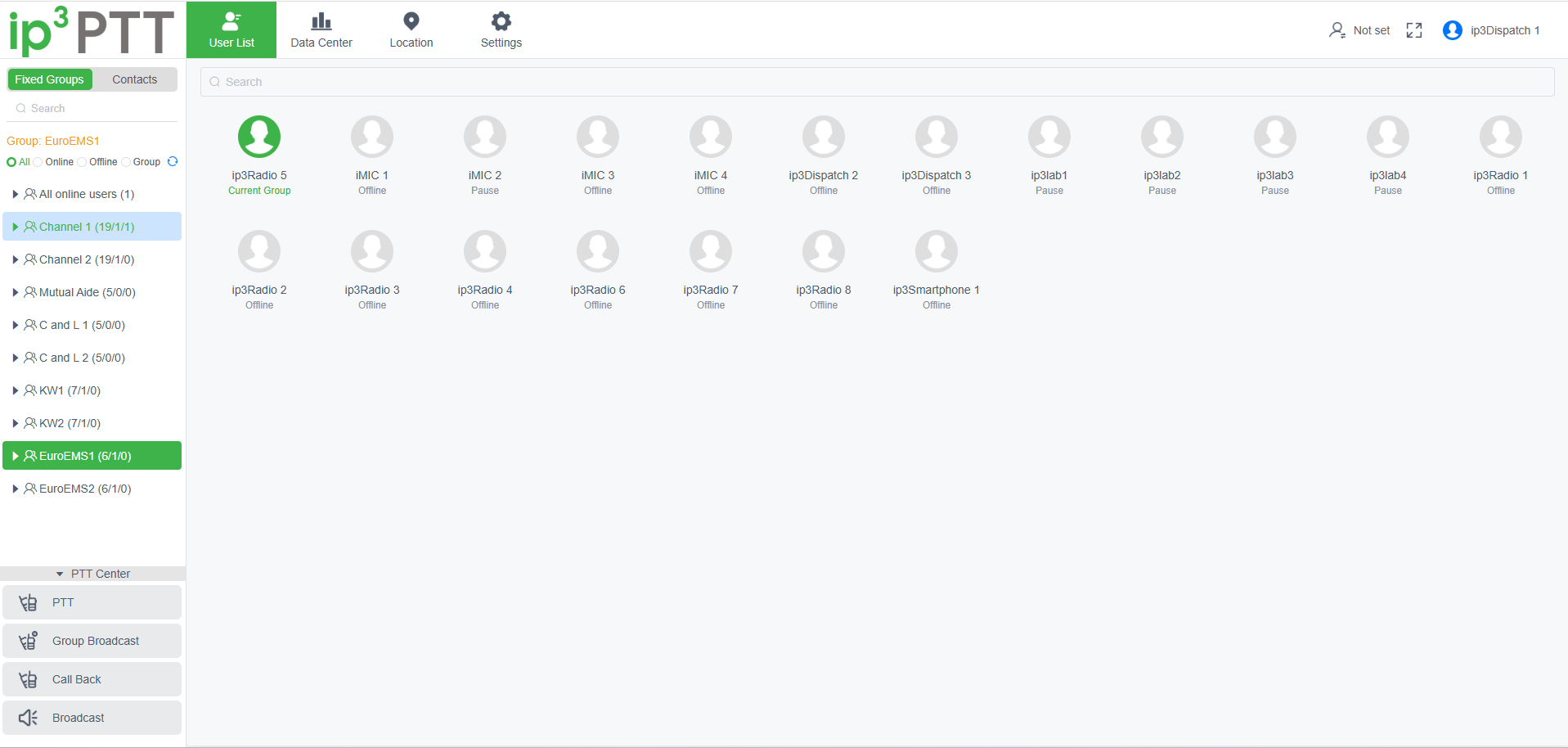This screenshot has height=748, width=1568.
Task: Click the fullscreen toggle icon
Action: (x=1414, y=30)
